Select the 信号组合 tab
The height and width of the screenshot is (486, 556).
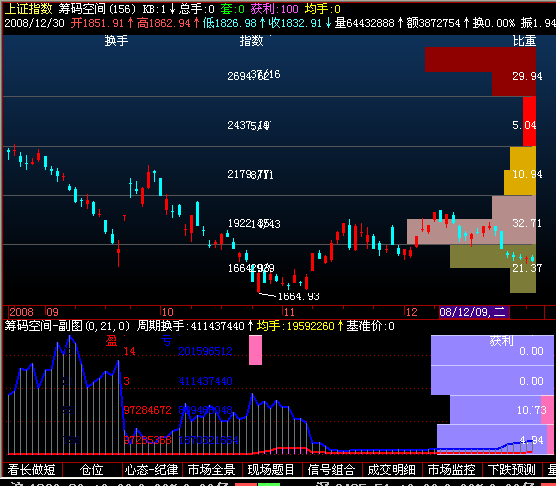332,470
